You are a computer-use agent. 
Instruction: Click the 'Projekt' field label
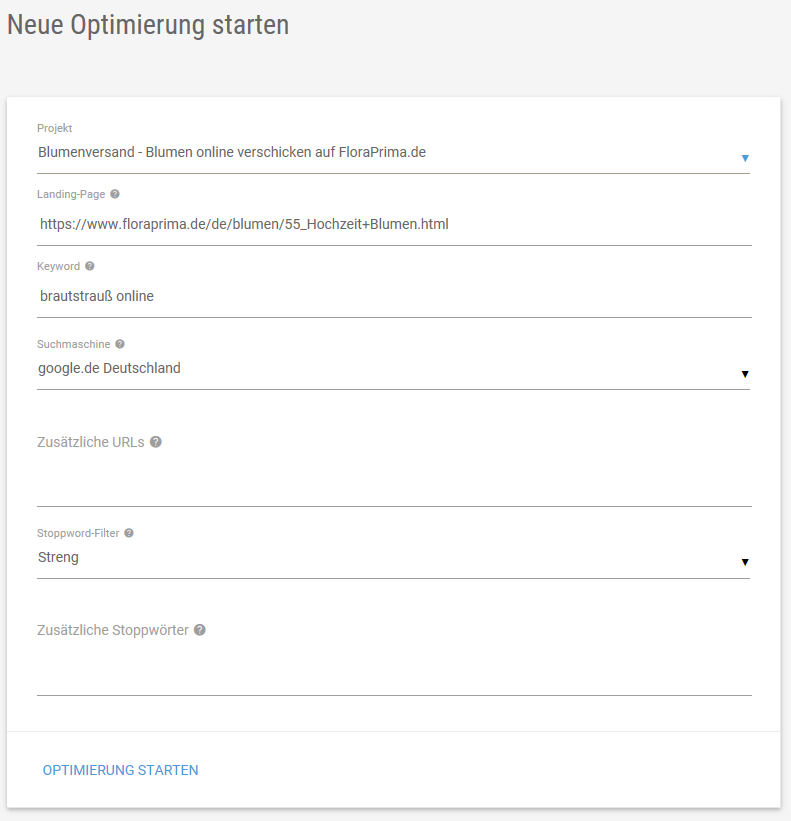coord(54,128)
